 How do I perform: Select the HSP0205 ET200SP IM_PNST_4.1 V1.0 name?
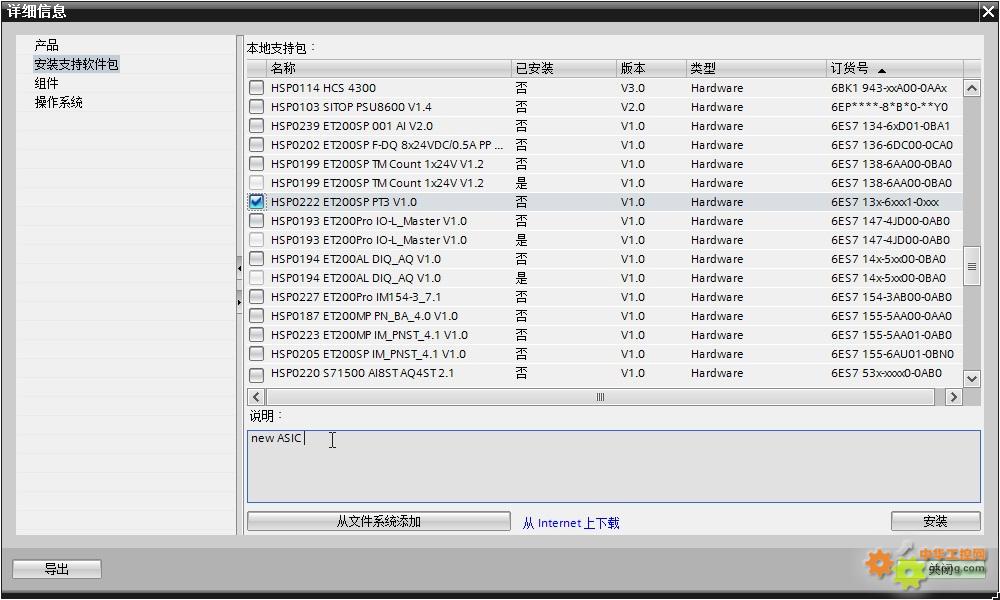tap(368, 355)
